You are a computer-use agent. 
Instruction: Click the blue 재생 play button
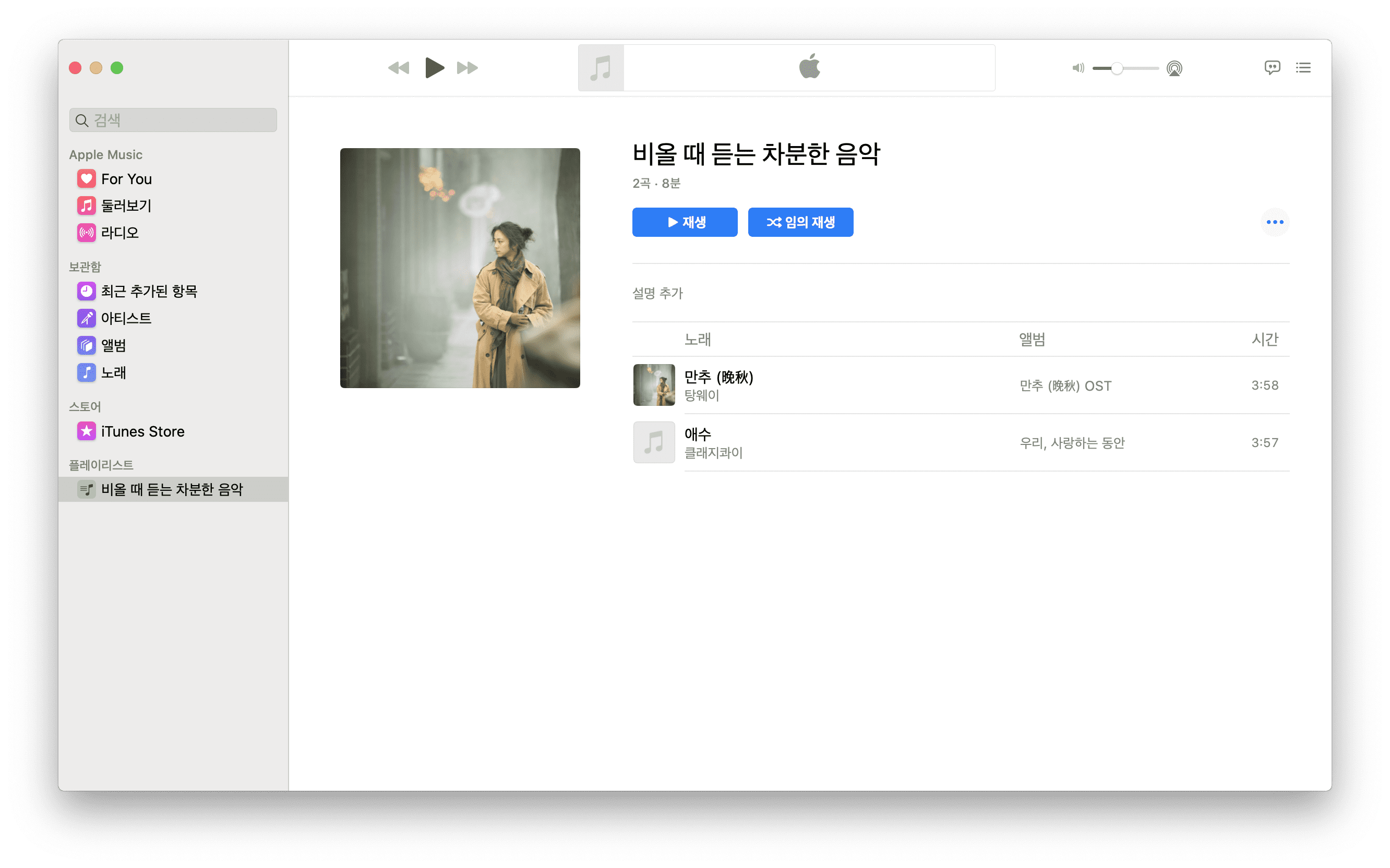(x=685, y=222)
